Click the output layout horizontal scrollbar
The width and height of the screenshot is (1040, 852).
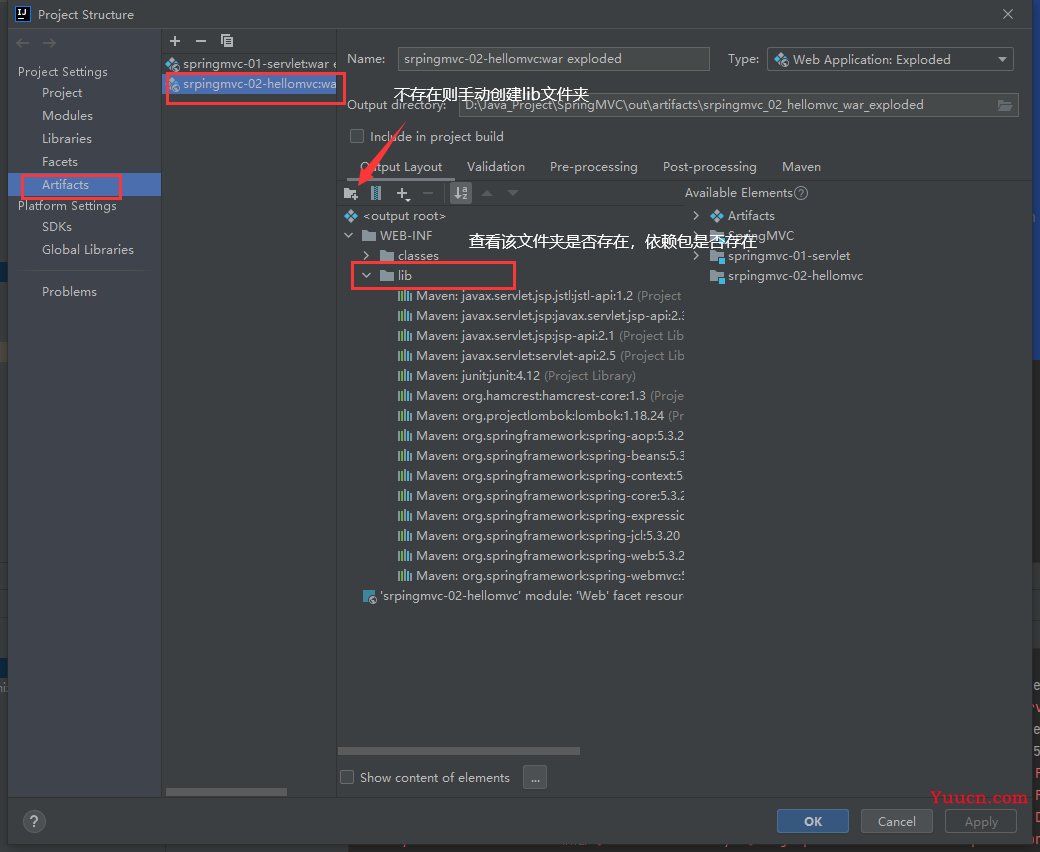click(x=459, y=751)
